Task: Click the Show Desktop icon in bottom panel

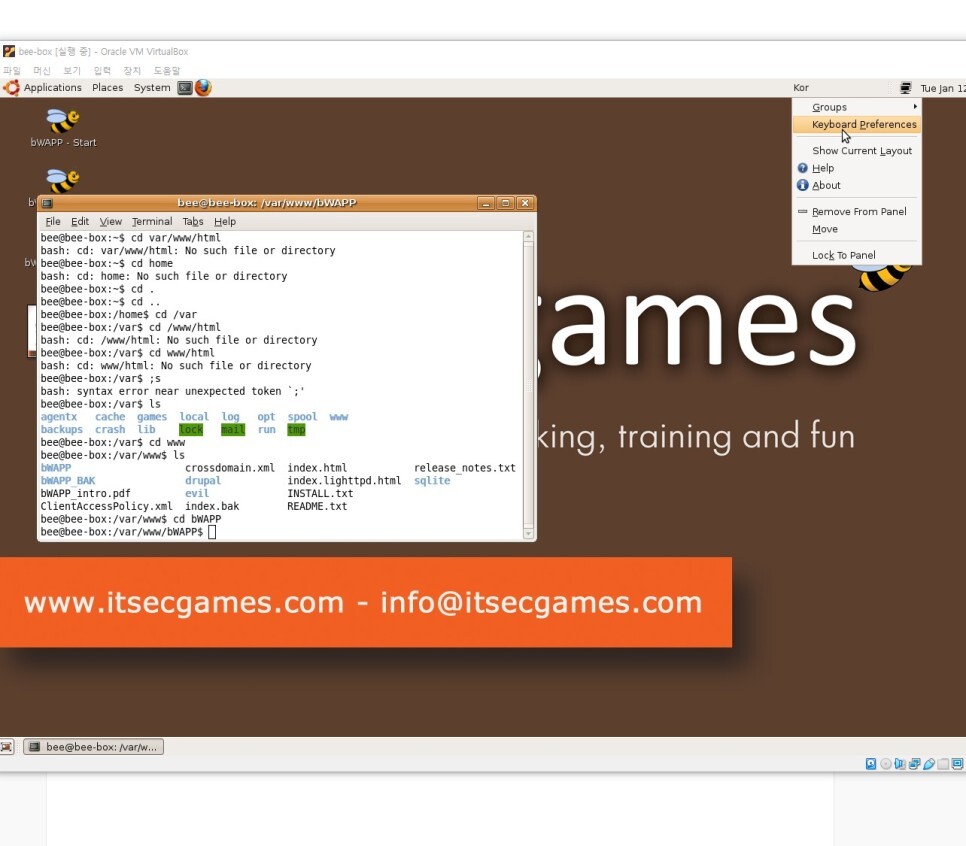Action: 6,747
